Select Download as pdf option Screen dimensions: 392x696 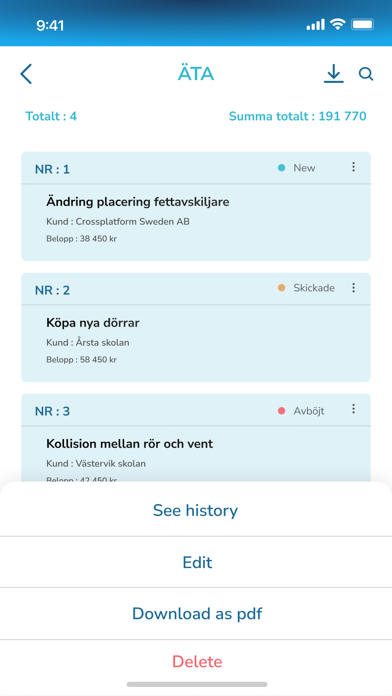(196, 613)
